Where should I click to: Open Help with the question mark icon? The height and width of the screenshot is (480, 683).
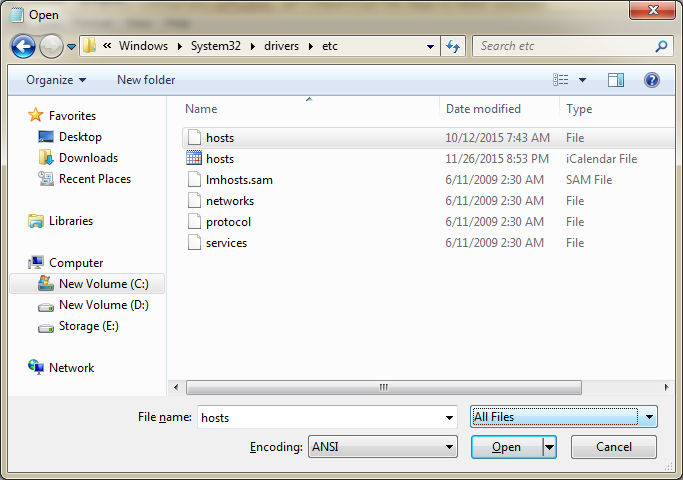[x=652, y=80]
